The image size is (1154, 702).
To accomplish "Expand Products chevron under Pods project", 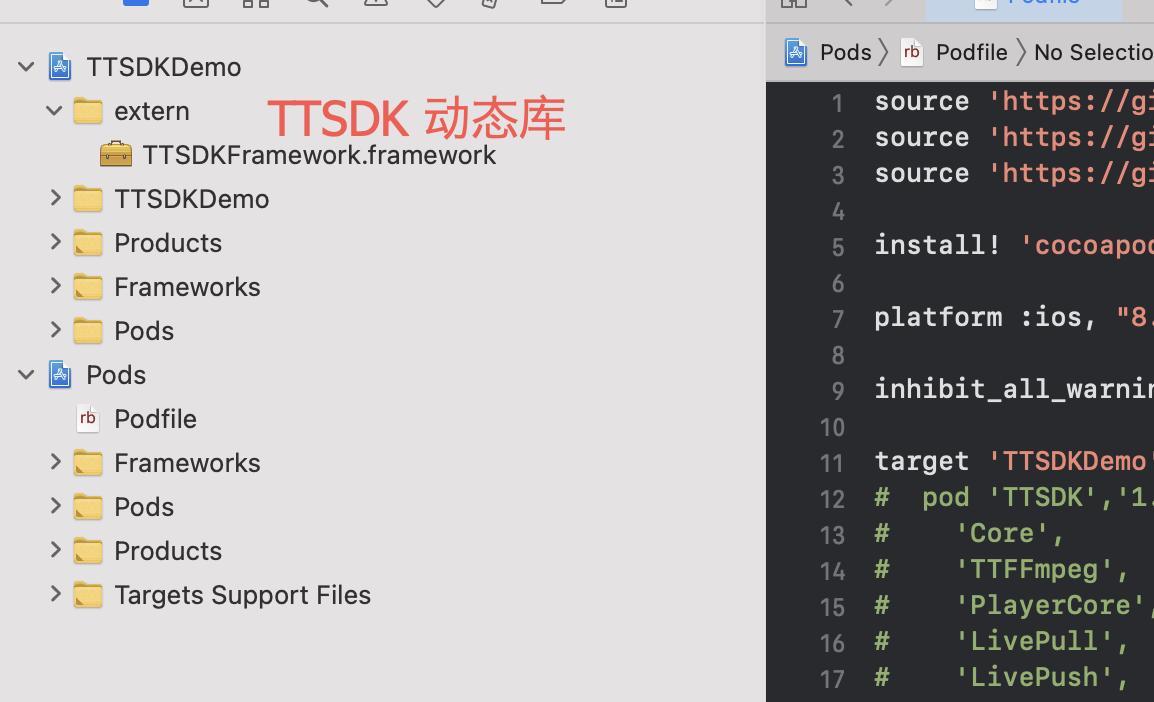I will 55,550.
